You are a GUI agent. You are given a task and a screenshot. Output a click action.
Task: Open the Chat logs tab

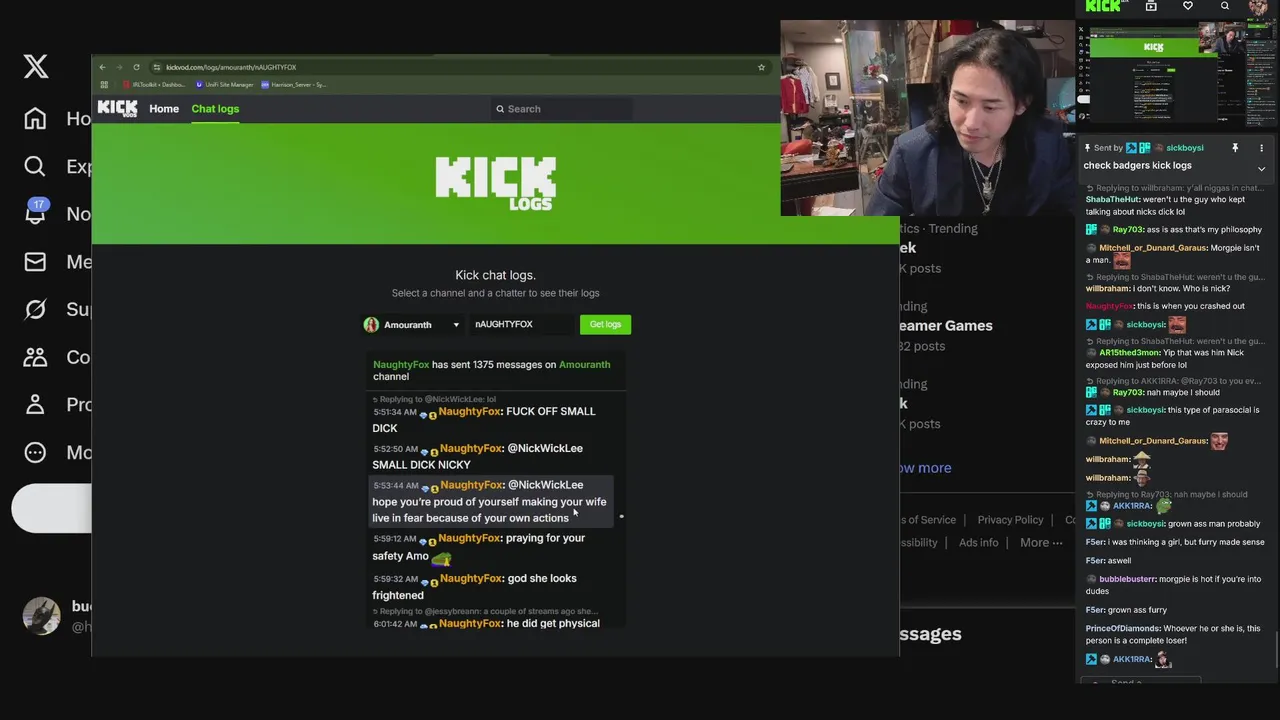[x=215, y=109]
